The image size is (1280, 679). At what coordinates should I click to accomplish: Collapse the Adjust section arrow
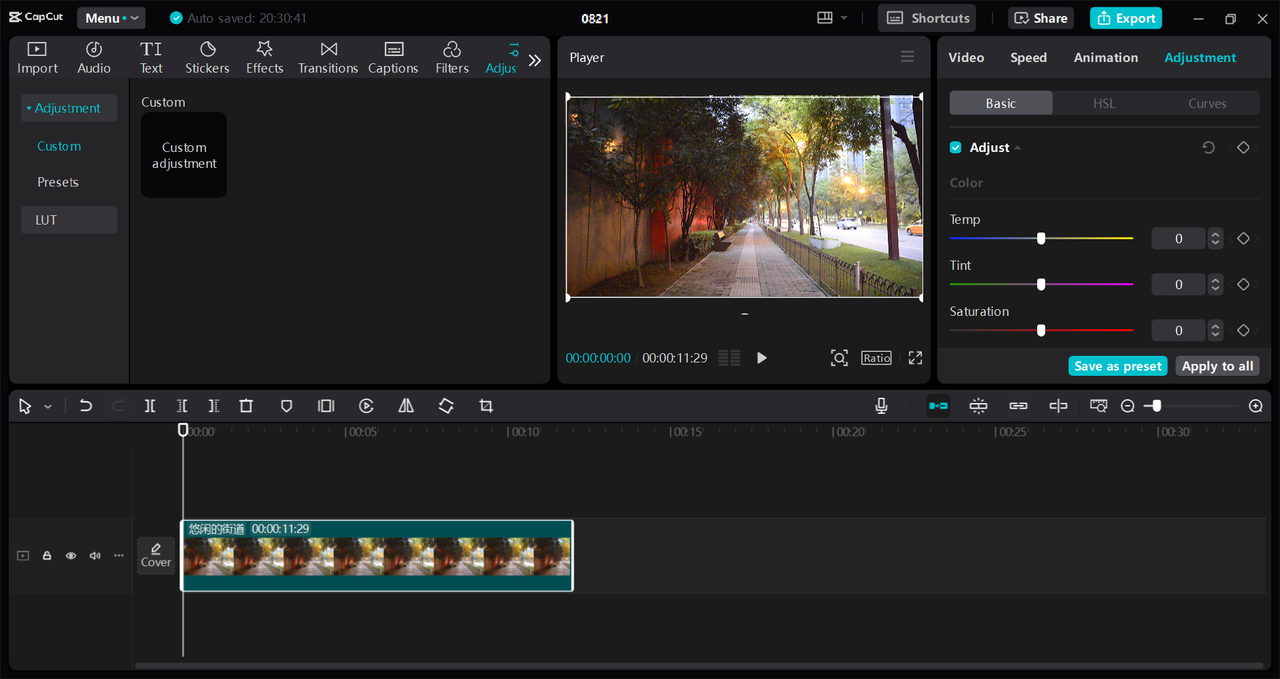[x=1018, y=148]
